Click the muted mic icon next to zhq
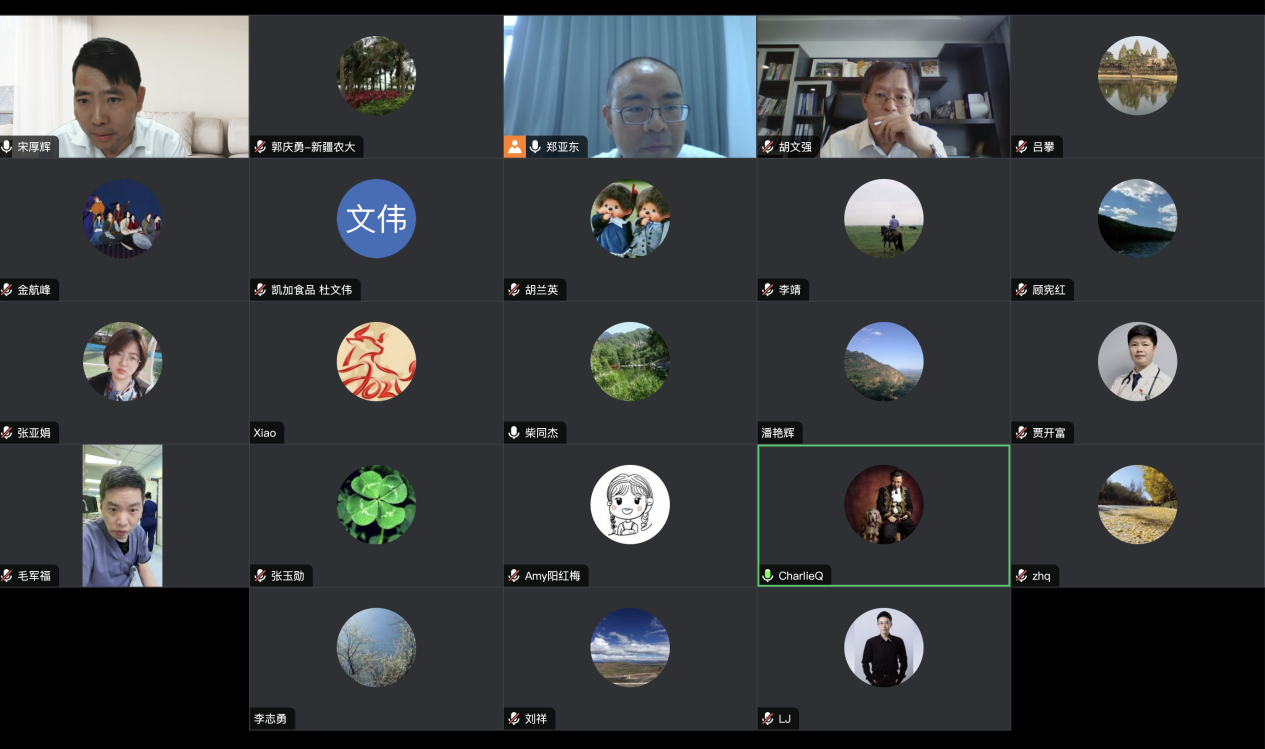Image resolution: width=1265 pixels, height=749 pixels. point(1022,576)
